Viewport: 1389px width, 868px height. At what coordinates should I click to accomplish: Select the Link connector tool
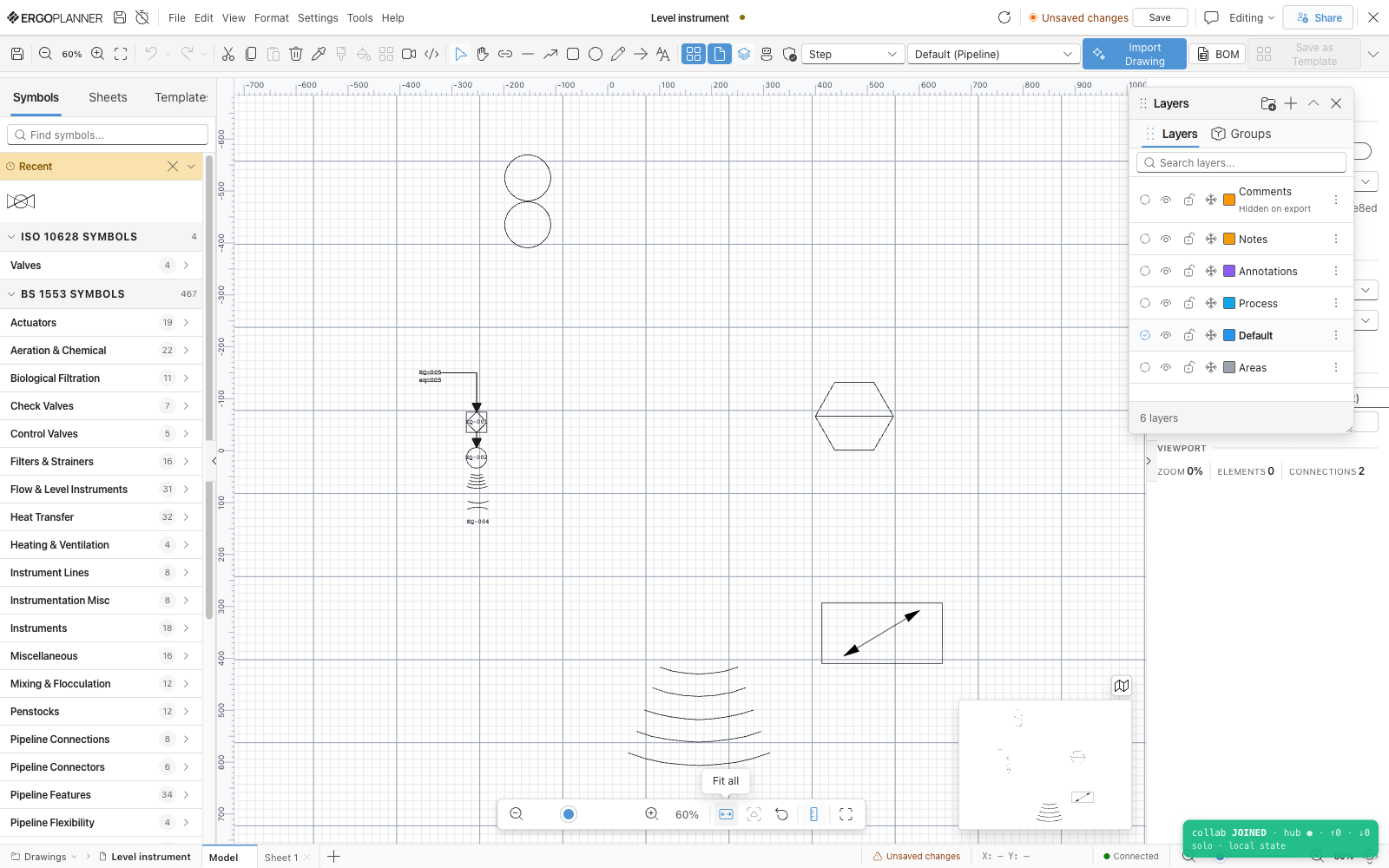[505, 54]
